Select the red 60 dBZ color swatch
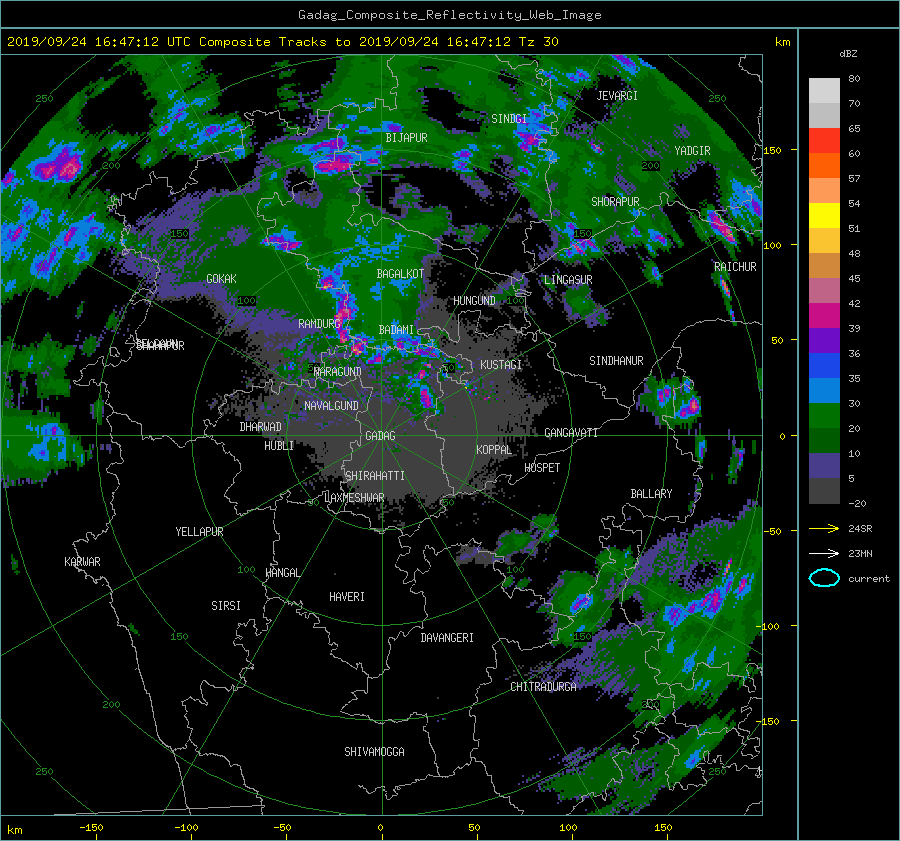 pyautogui.click(x=824, y=141)
